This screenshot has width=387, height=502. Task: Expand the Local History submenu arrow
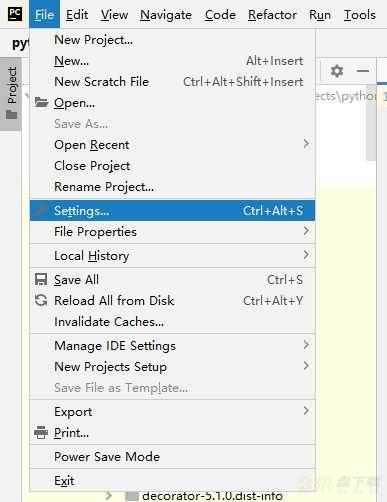click(306, 255)
